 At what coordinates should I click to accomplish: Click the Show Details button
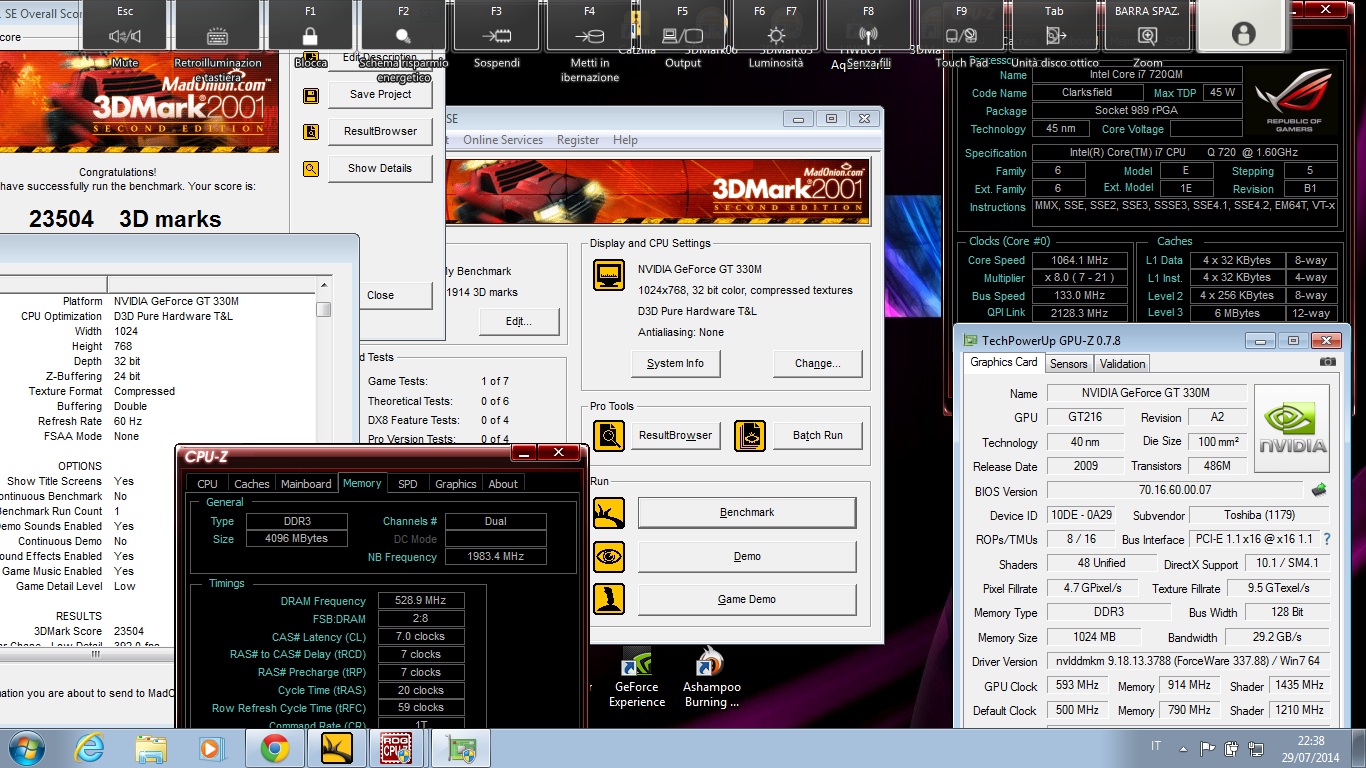tap(381, 168)
